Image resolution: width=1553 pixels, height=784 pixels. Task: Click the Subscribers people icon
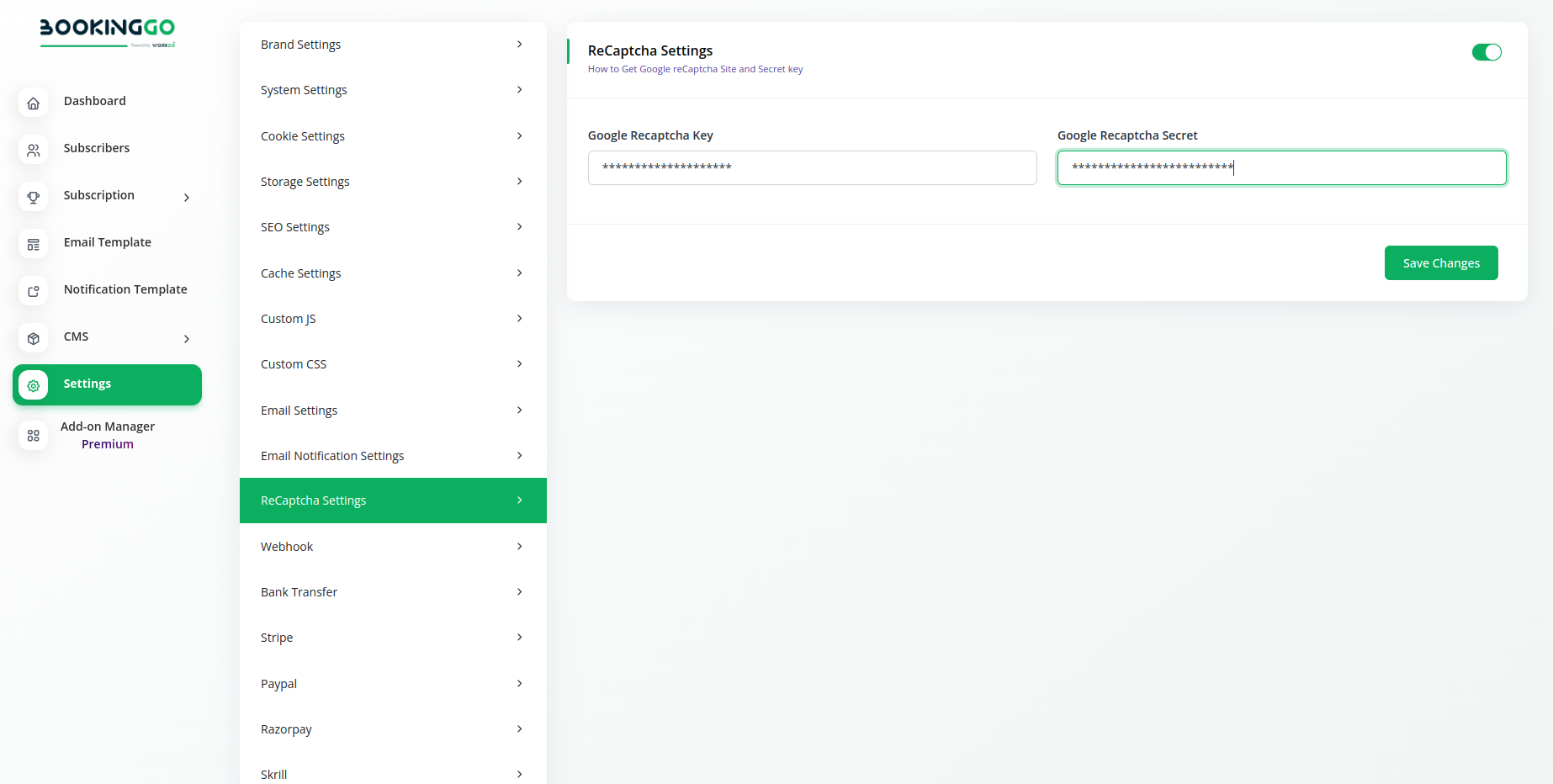[x=33, y=150]
